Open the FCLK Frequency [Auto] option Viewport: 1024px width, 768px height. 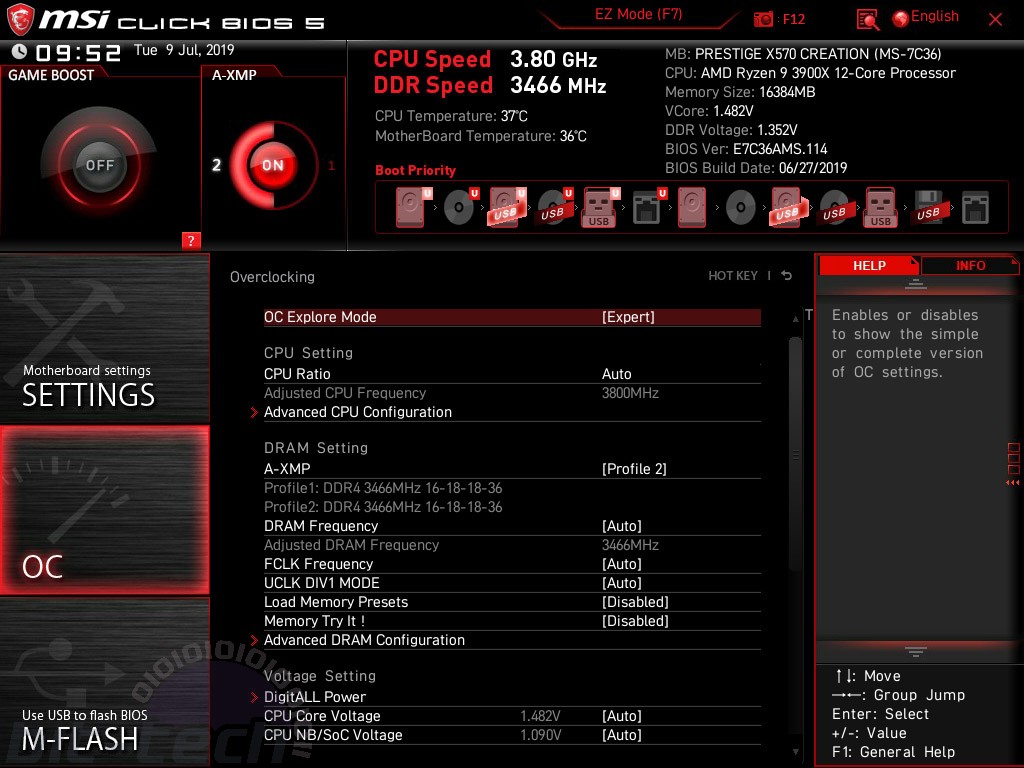coord(621,564)
